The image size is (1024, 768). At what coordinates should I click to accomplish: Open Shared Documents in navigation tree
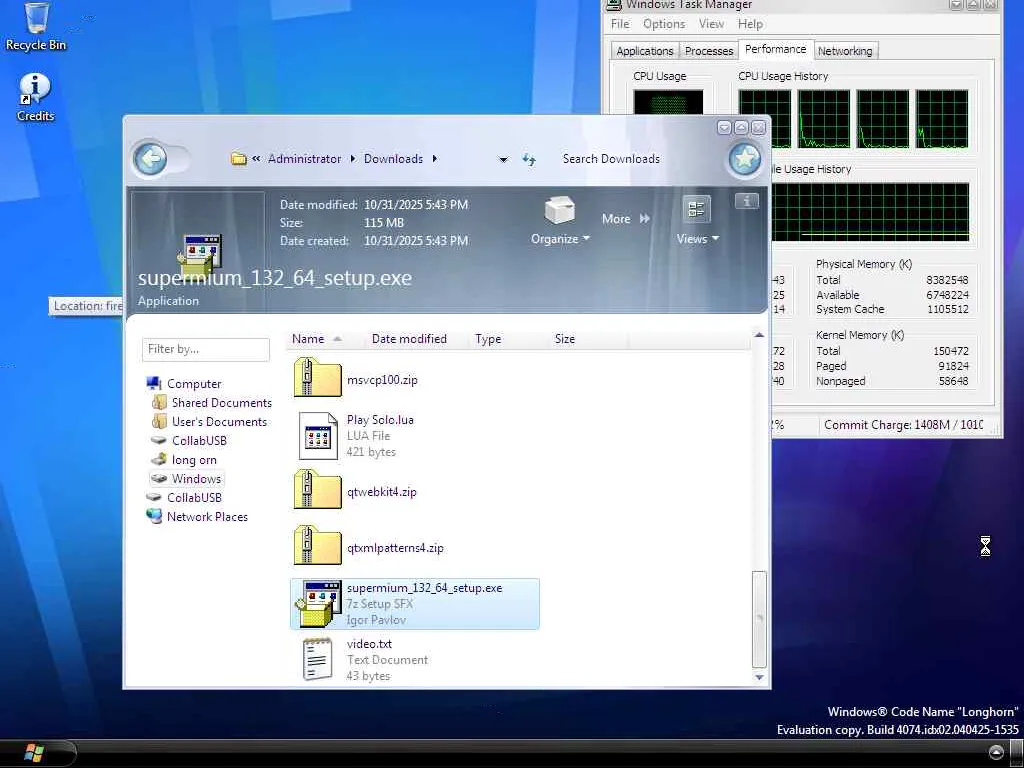(221, 403)
